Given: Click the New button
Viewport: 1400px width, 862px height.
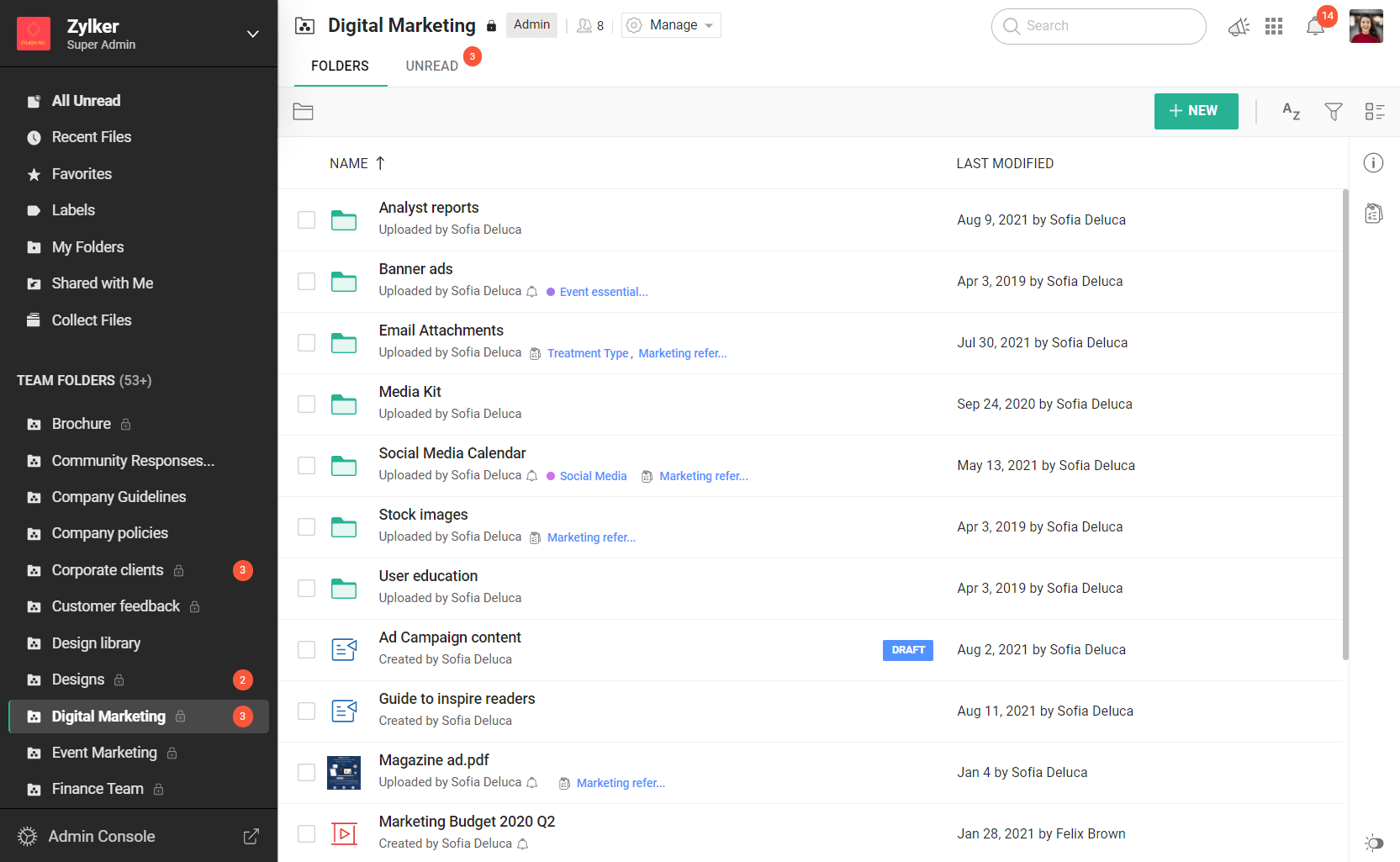Looking at the screenshot, I should pyautogui.click(x=1196, y=111).
